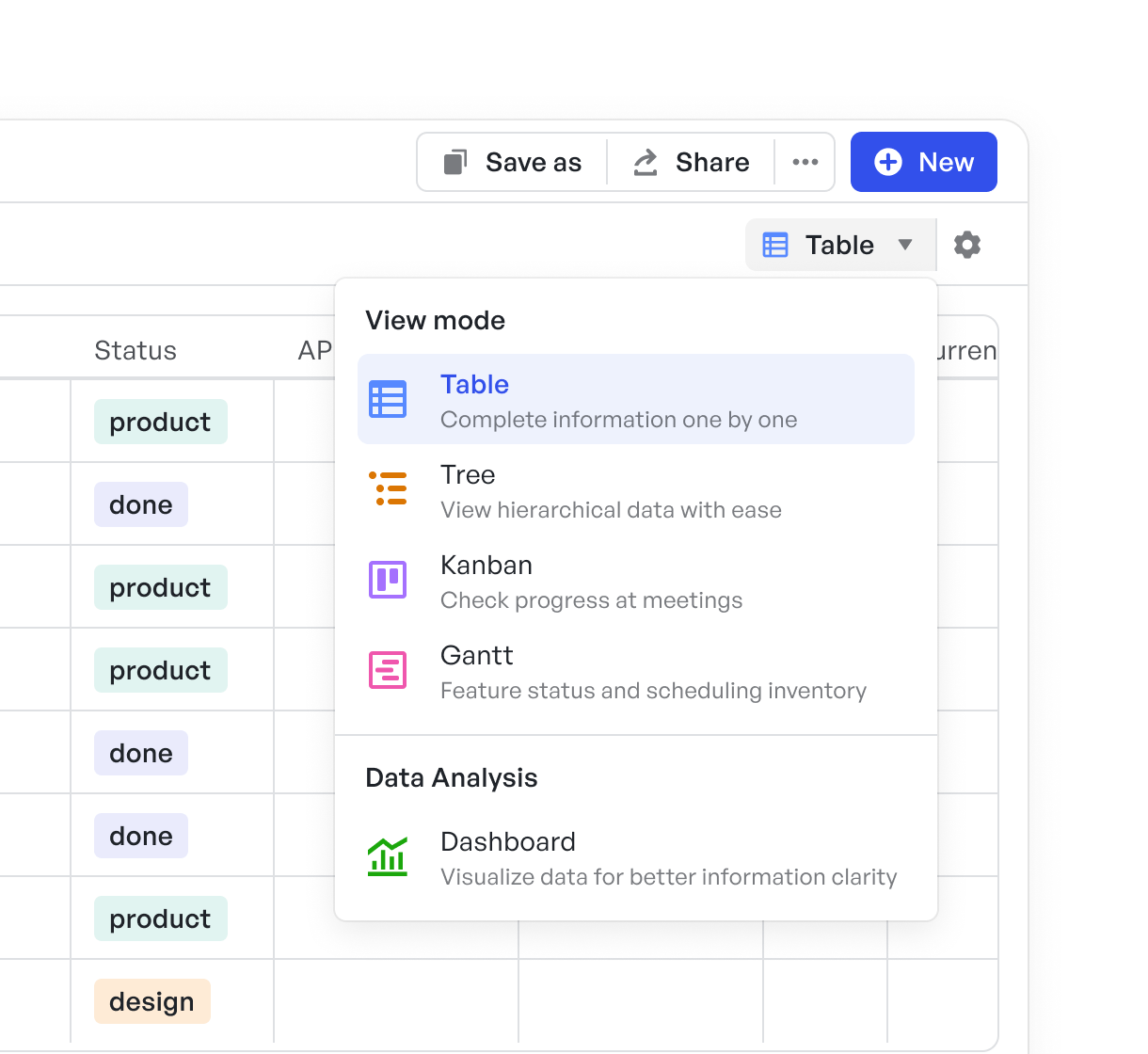Click the Status column header

136,350
